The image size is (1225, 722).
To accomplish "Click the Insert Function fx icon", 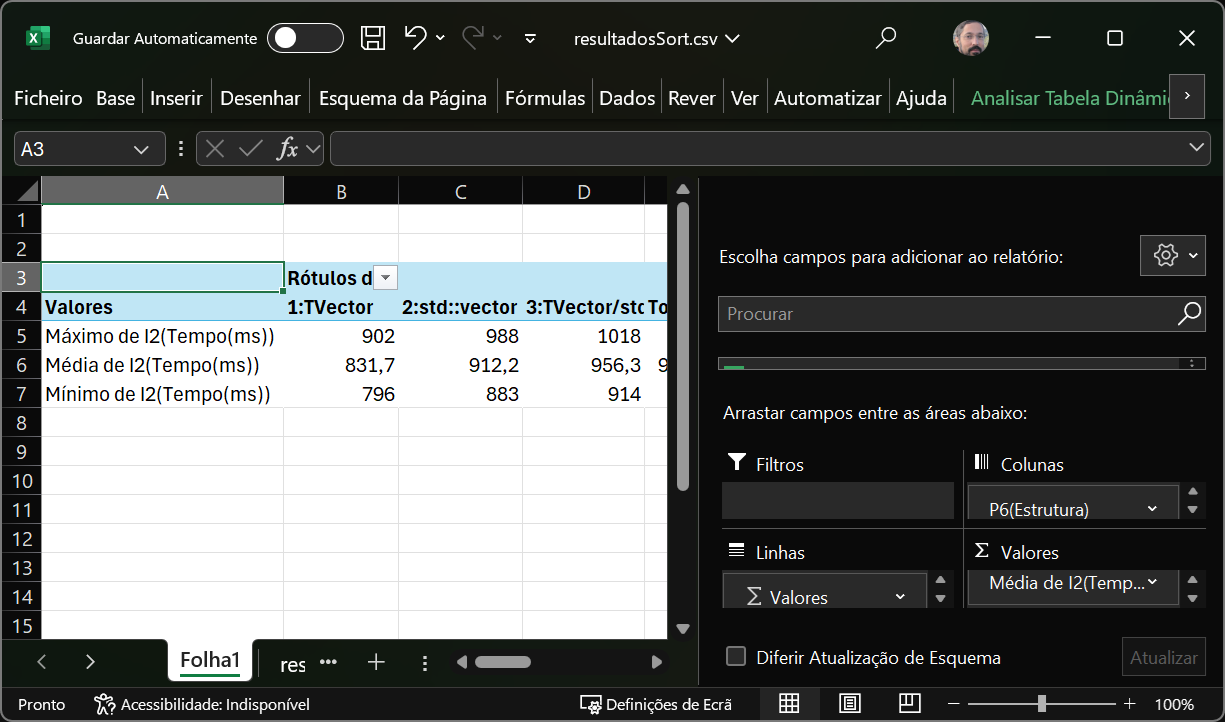I will [288, 149].
